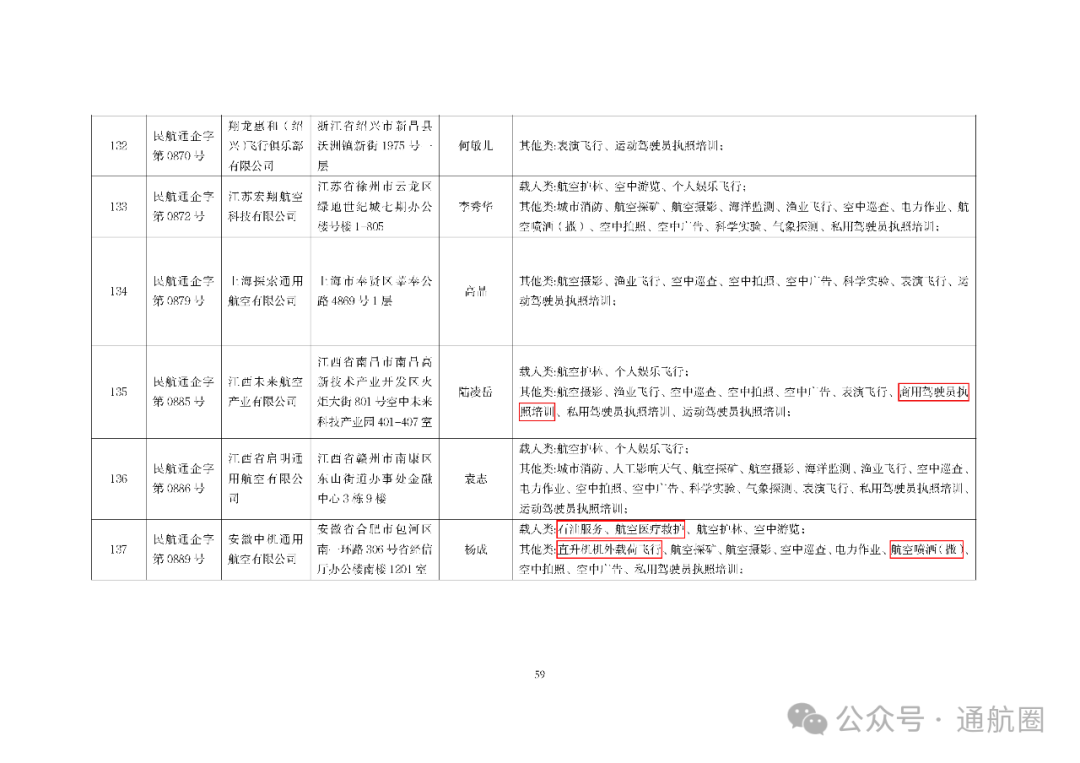Select certificate number 第0885号

click(179, 401)
